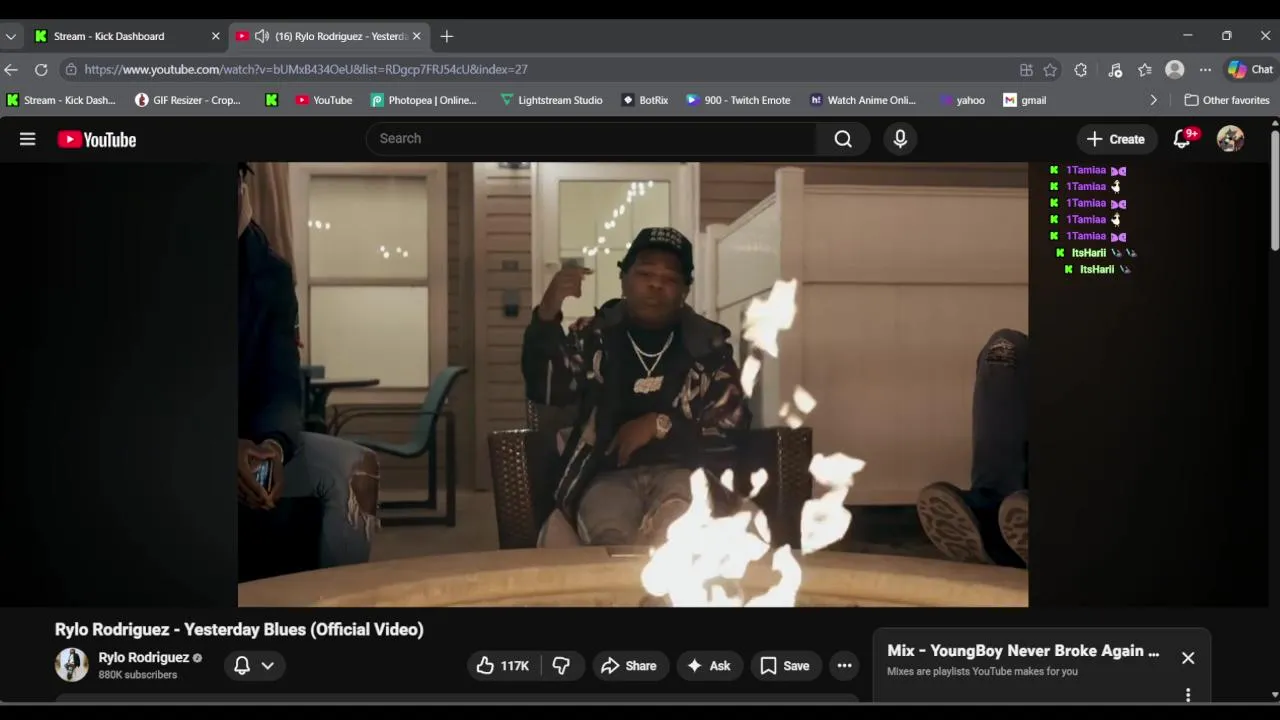Show more favorites overflow chevron
Screen dimensions: 1280x720
1153,100
